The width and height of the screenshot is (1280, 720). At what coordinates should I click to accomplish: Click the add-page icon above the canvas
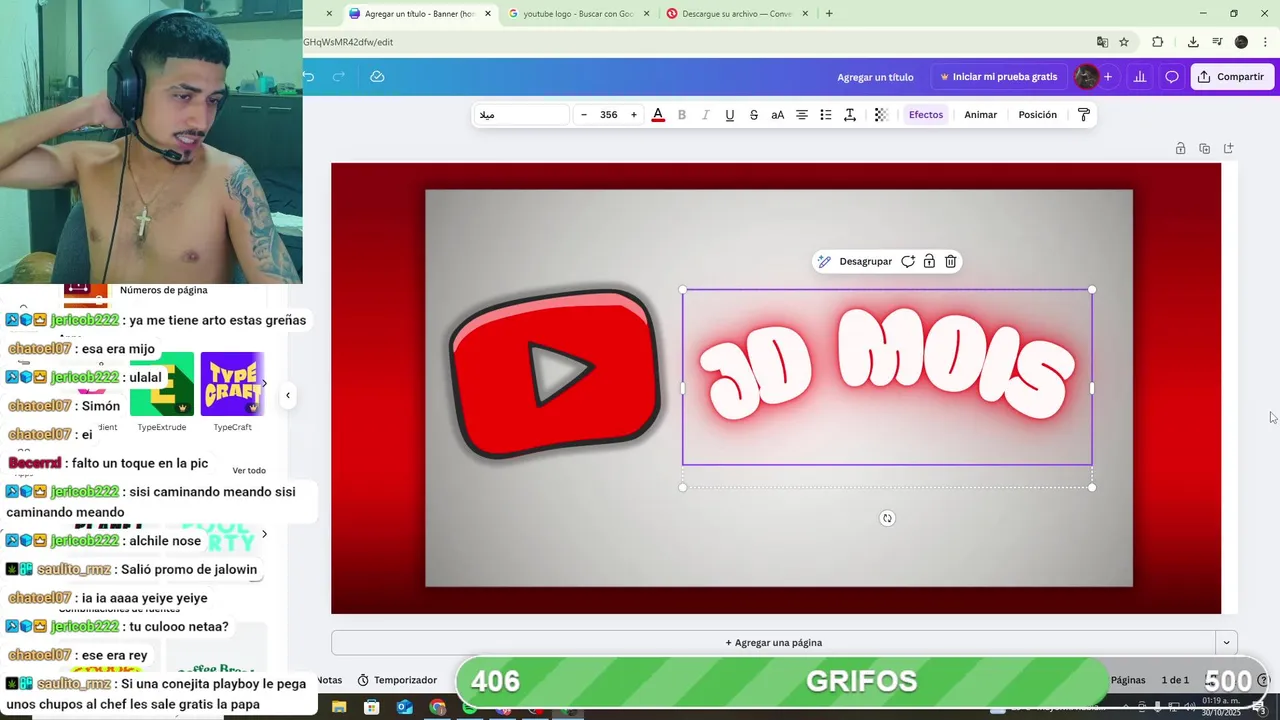(1229, 148)
